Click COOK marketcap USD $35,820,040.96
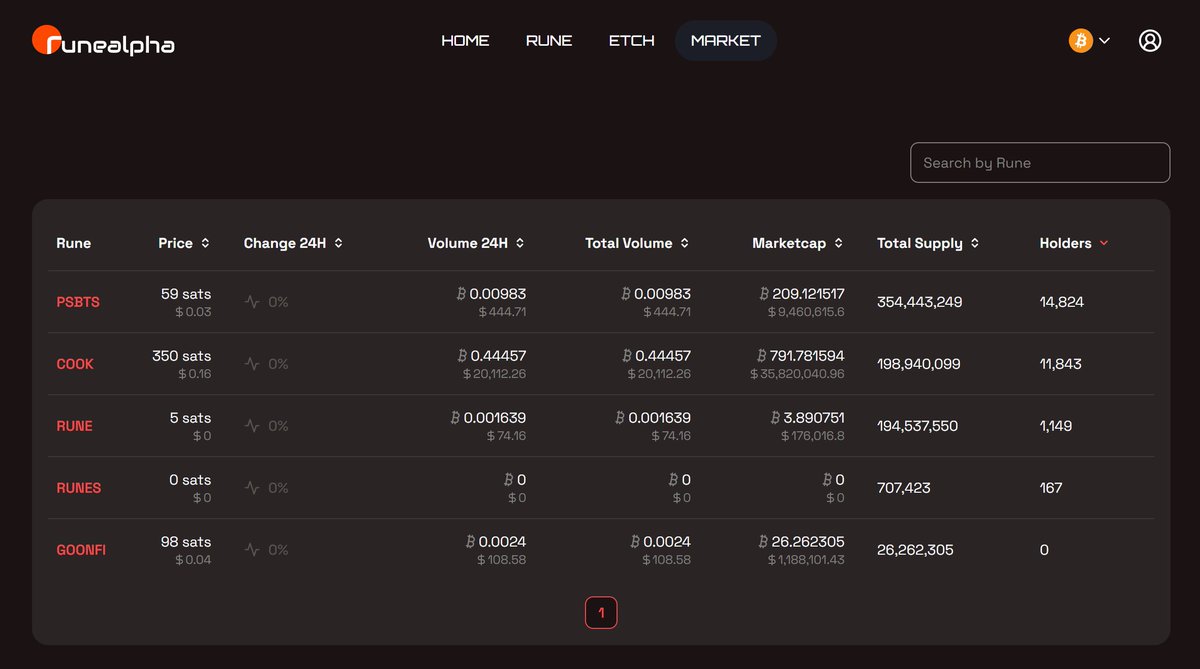This screenshot has height=669, width=1200. (797, 374)
